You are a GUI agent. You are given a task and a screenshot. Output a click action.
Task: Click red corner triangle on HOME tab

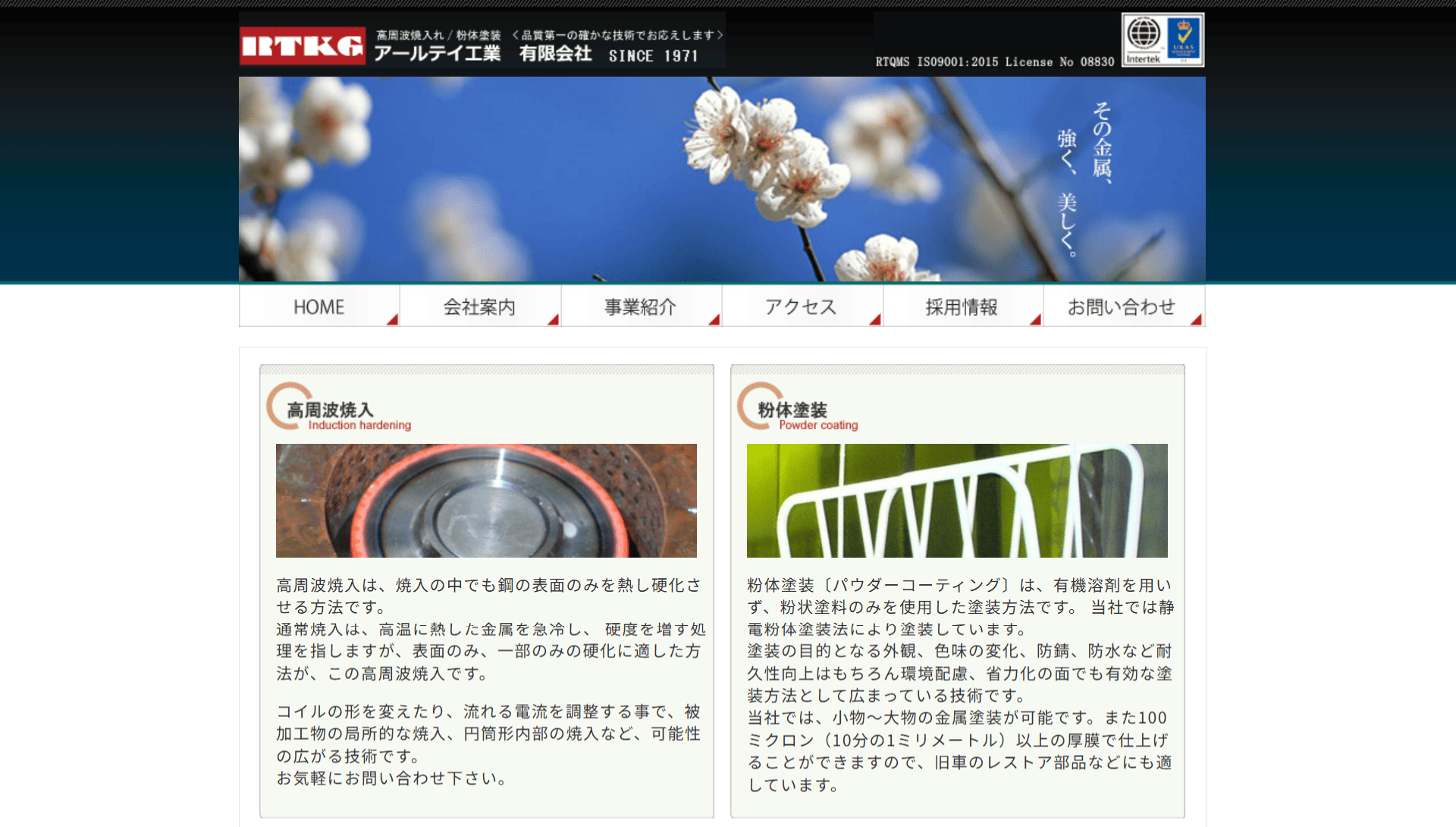[392, 319]
